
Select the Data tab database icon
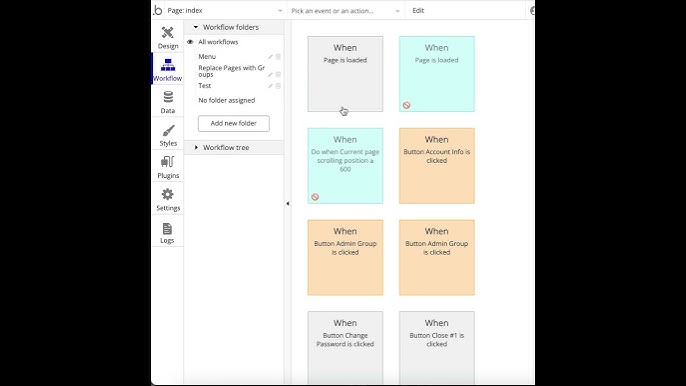click(x=168, y=97)
